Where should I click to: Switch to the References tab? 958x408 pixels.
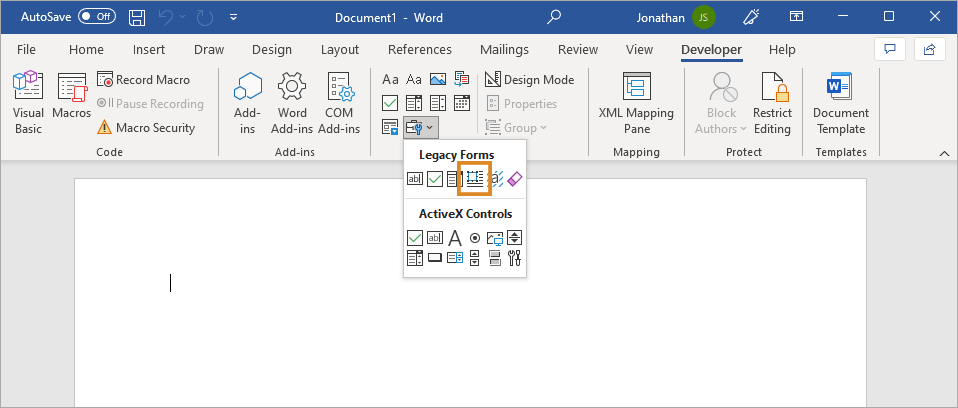(x=420, y=49)
